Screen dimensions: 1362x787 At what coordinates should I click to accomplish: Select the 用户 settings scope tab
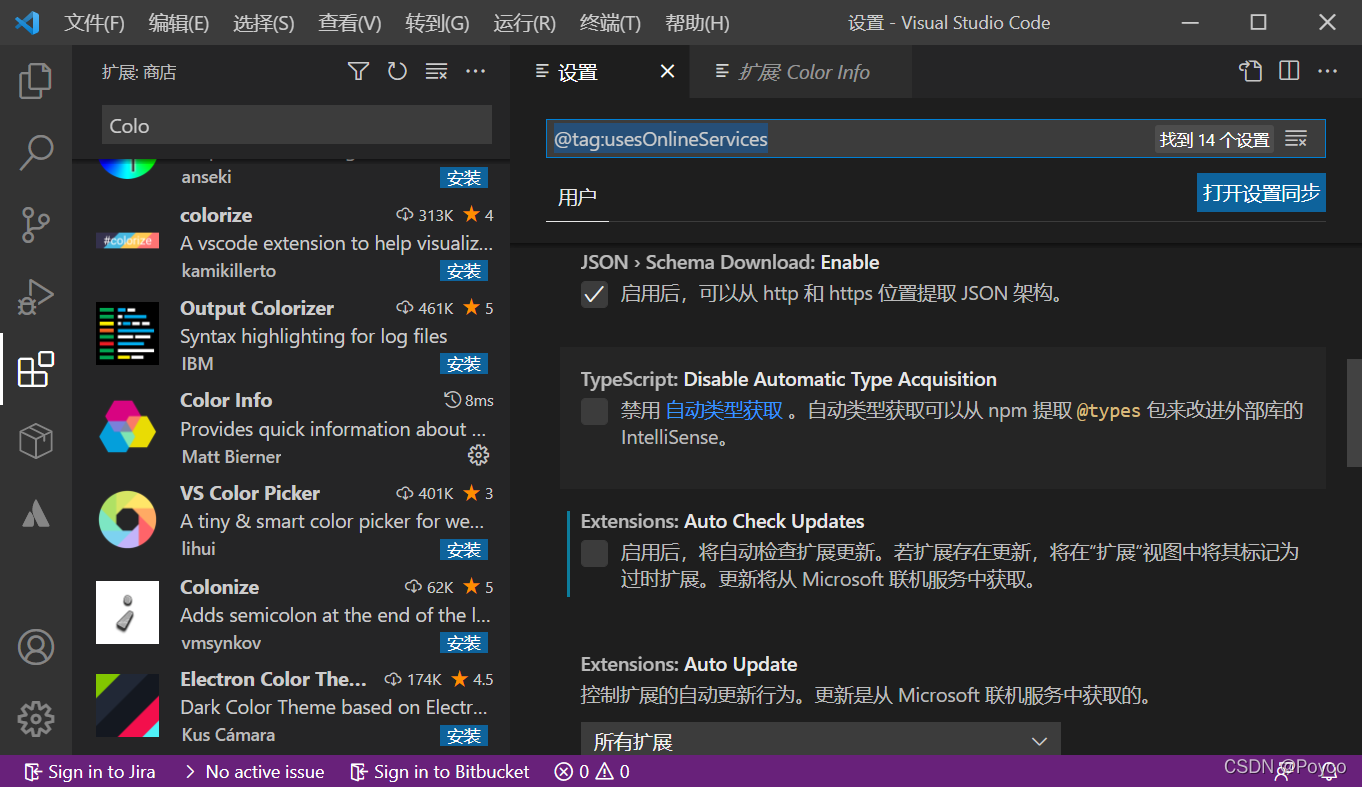577,197
